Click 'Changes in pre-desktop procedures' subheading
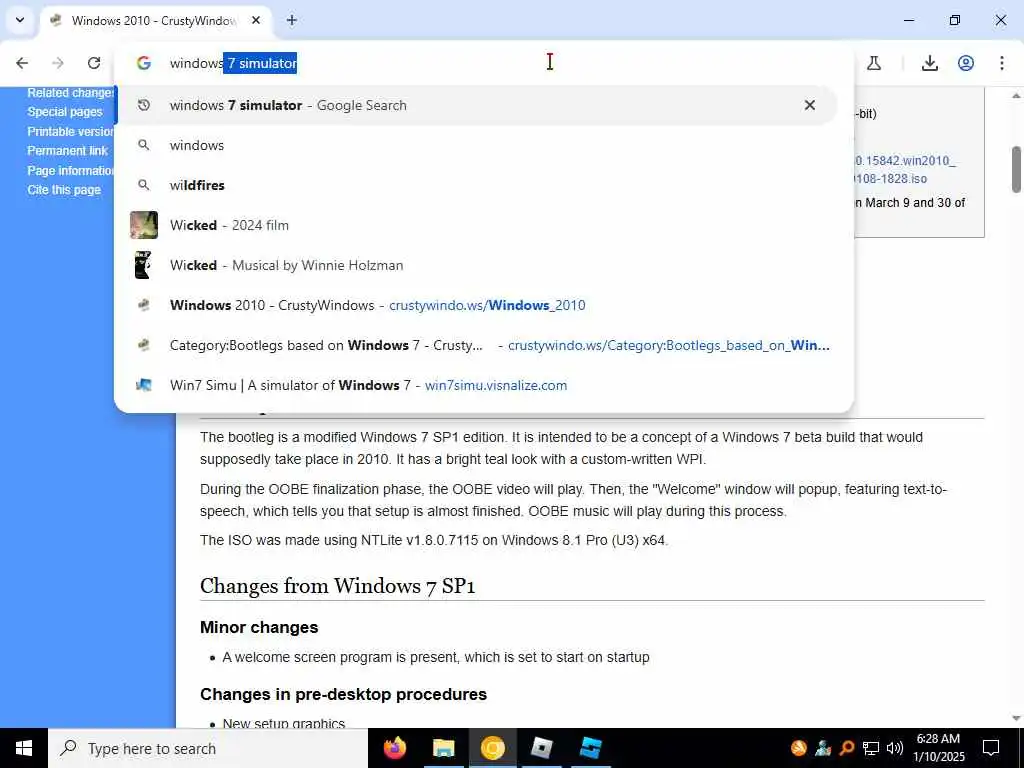 tap(344, 694)
